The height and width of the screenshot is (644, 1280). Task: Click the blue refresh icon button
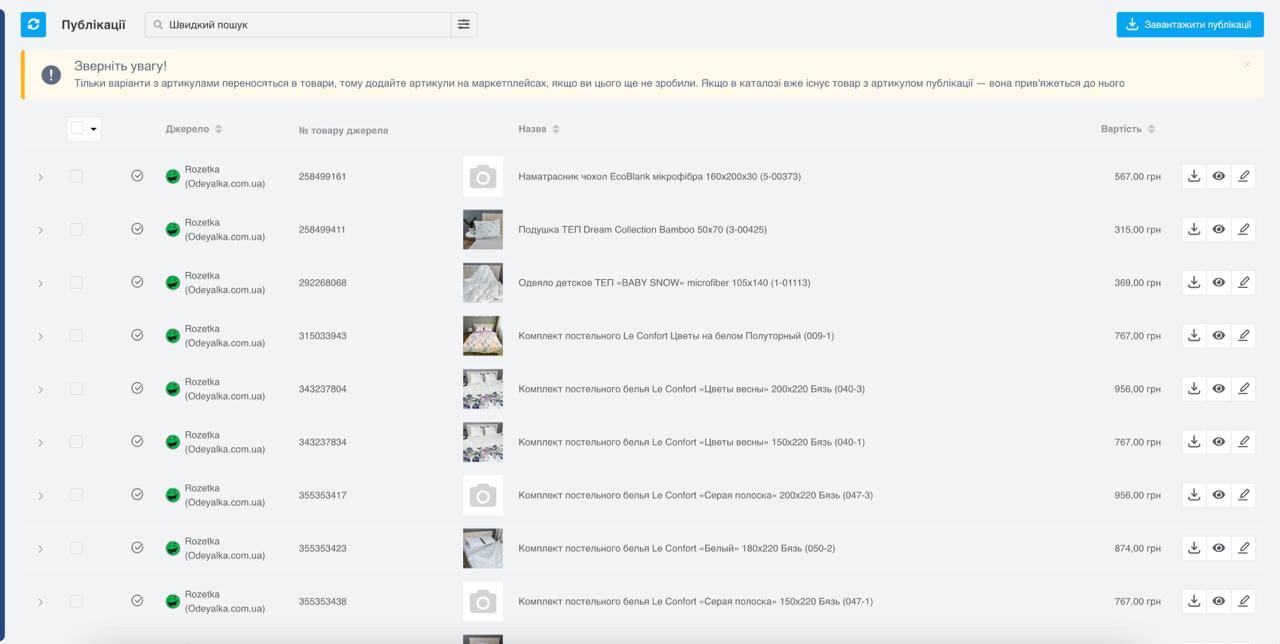(33, 25)
